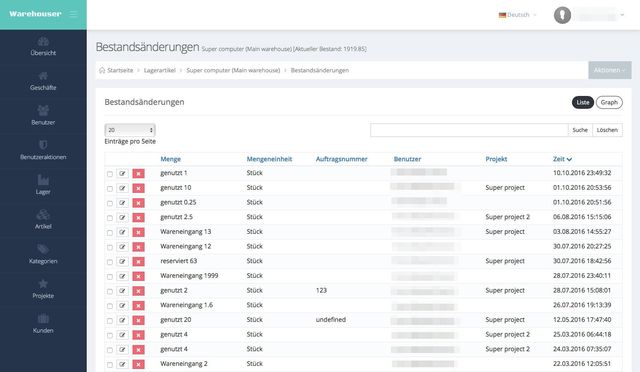Open Benutzer in the sidebar
640x372 pixels.
click(43, 116)
